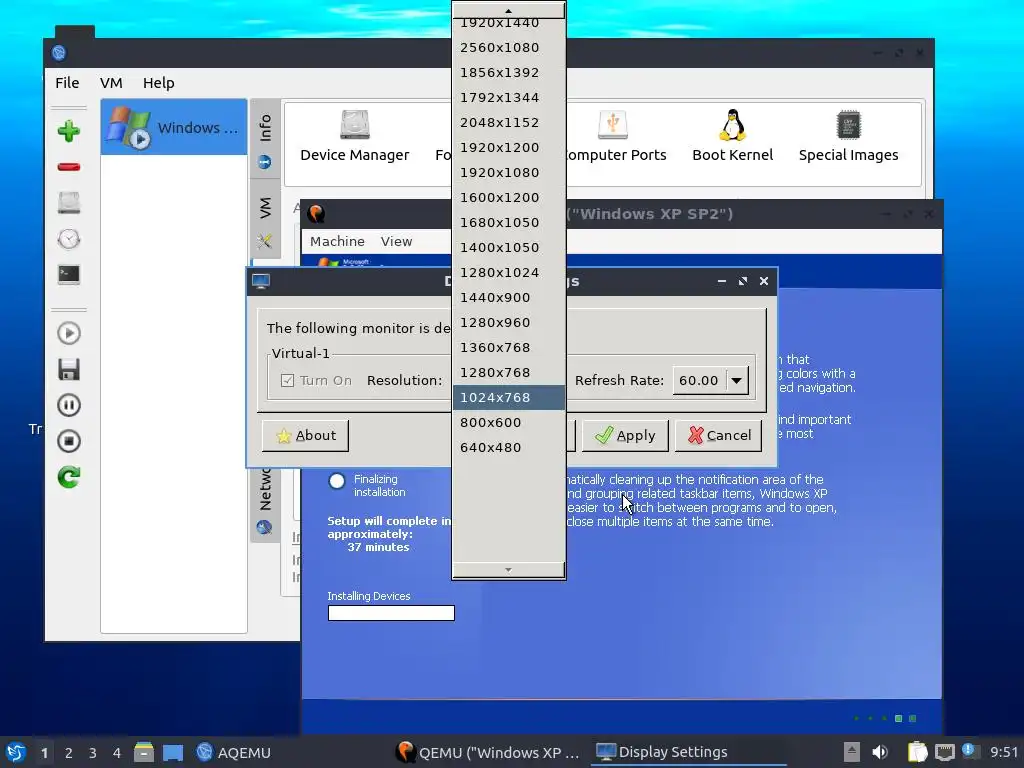Open Boot Kernel penguin icon
The image size is (1024, 768).
tap(732, 136)
